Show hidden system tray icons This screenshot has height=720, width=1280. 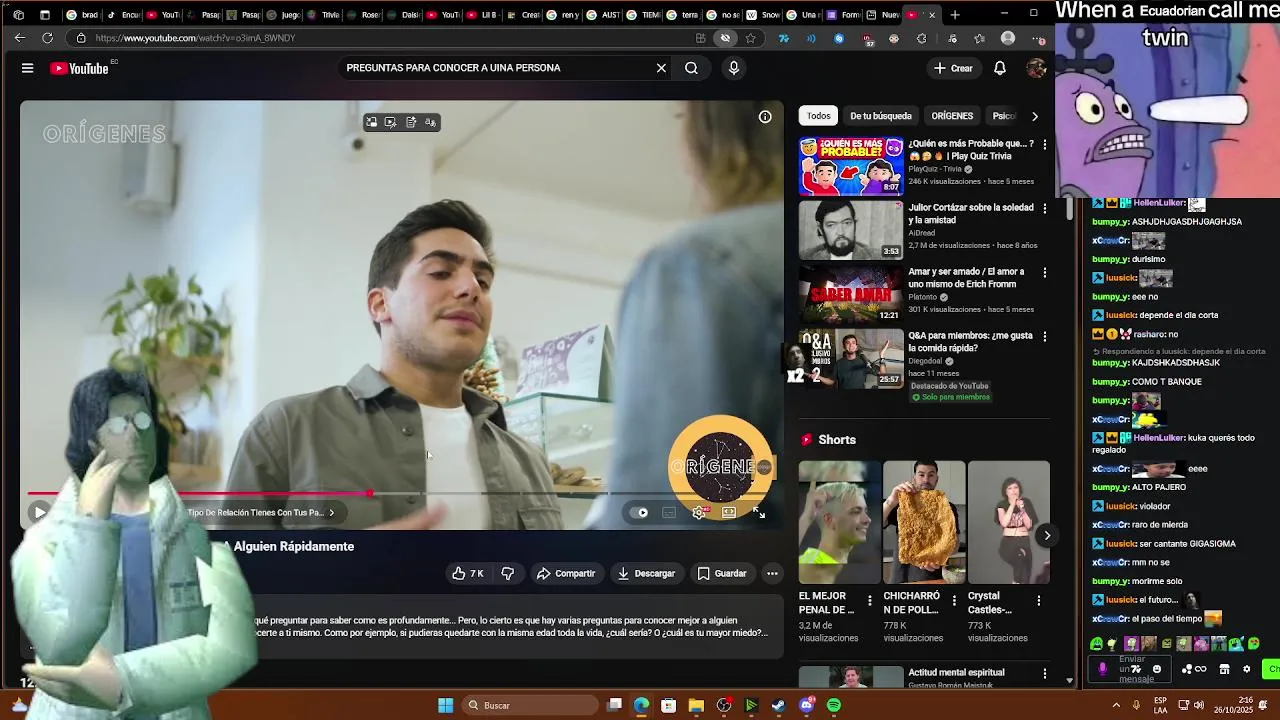click(x=1115, y=705)
